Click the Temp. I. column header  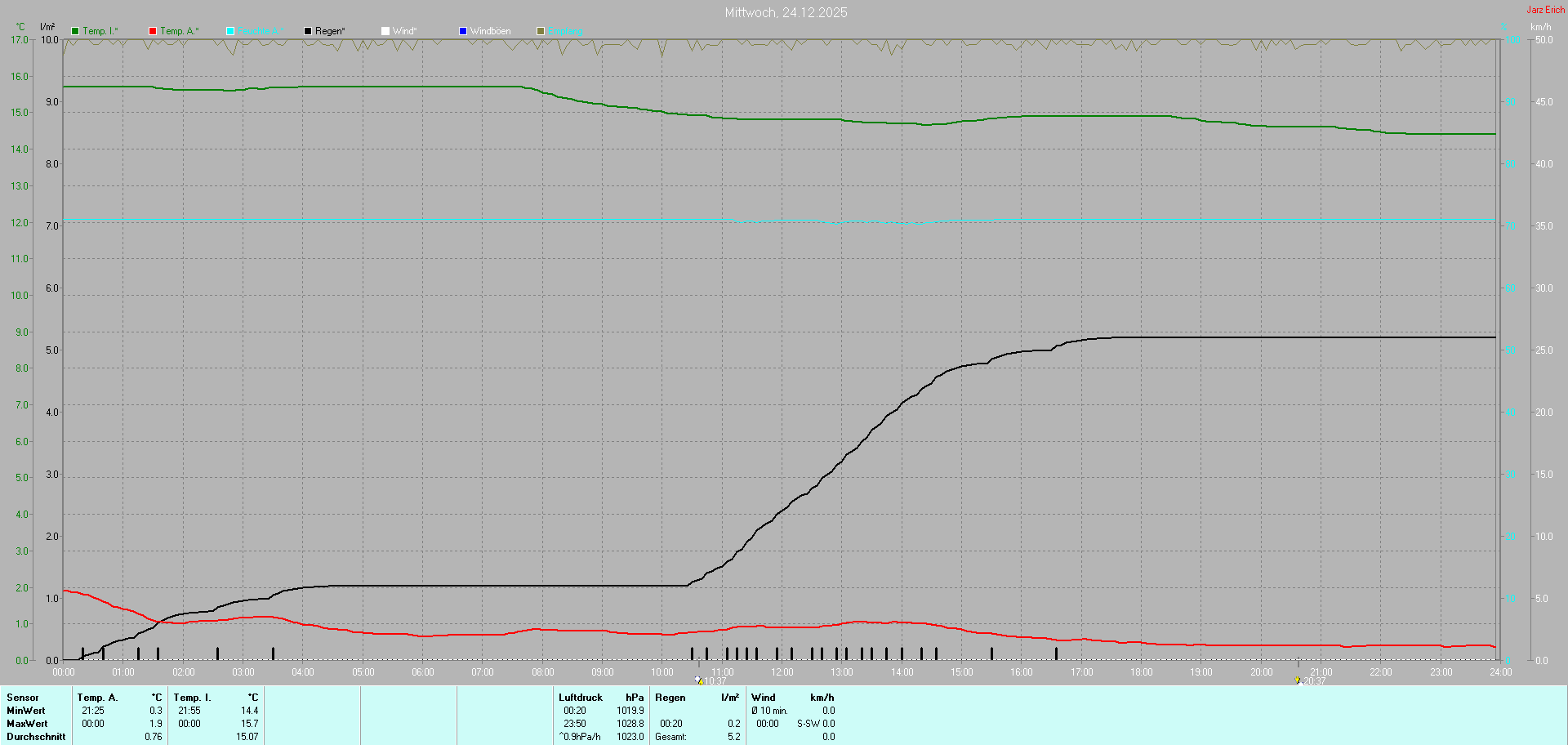[x=192, y=698]
